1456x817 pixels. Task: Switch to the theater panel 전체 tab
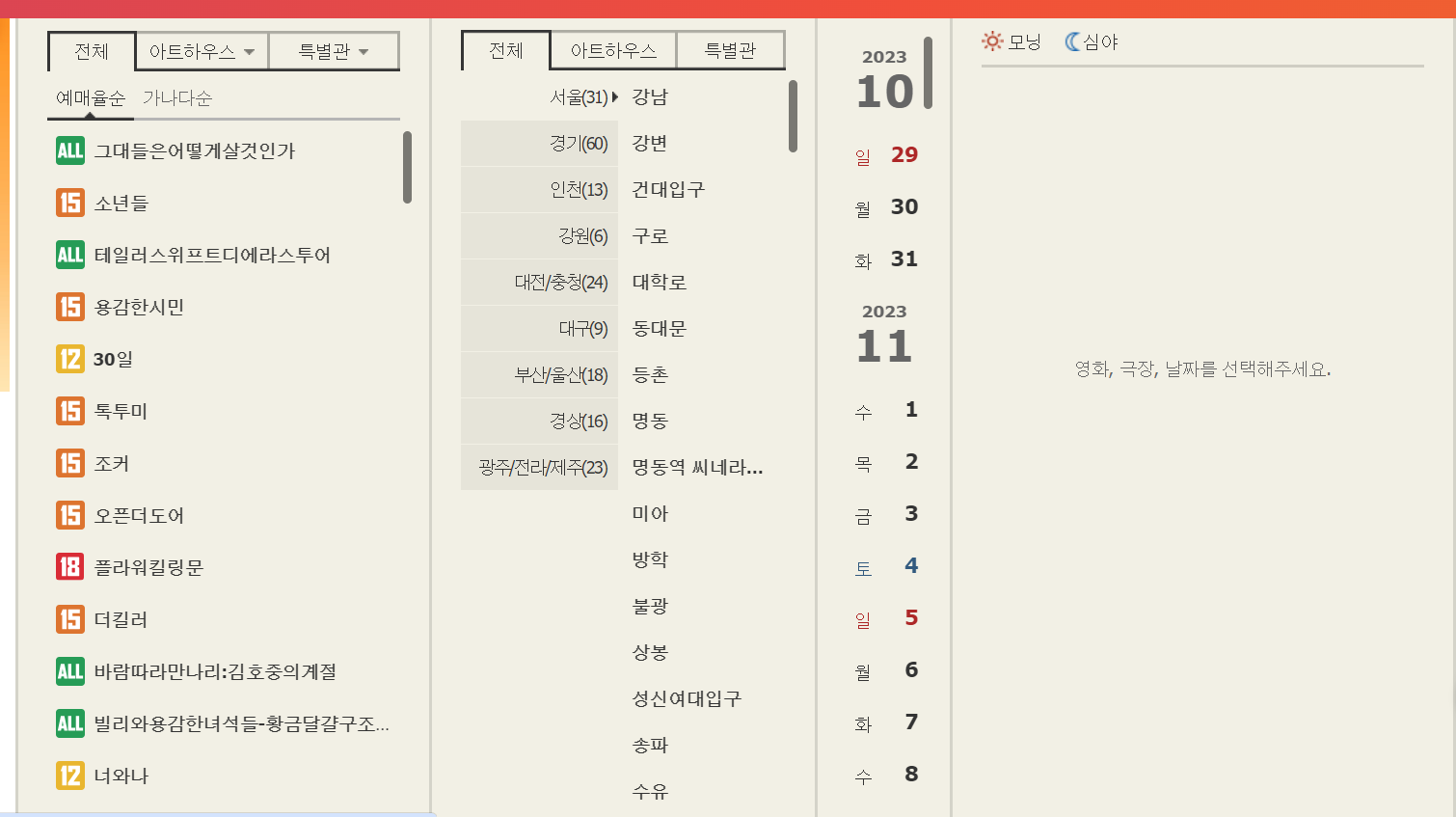point(506,50)
